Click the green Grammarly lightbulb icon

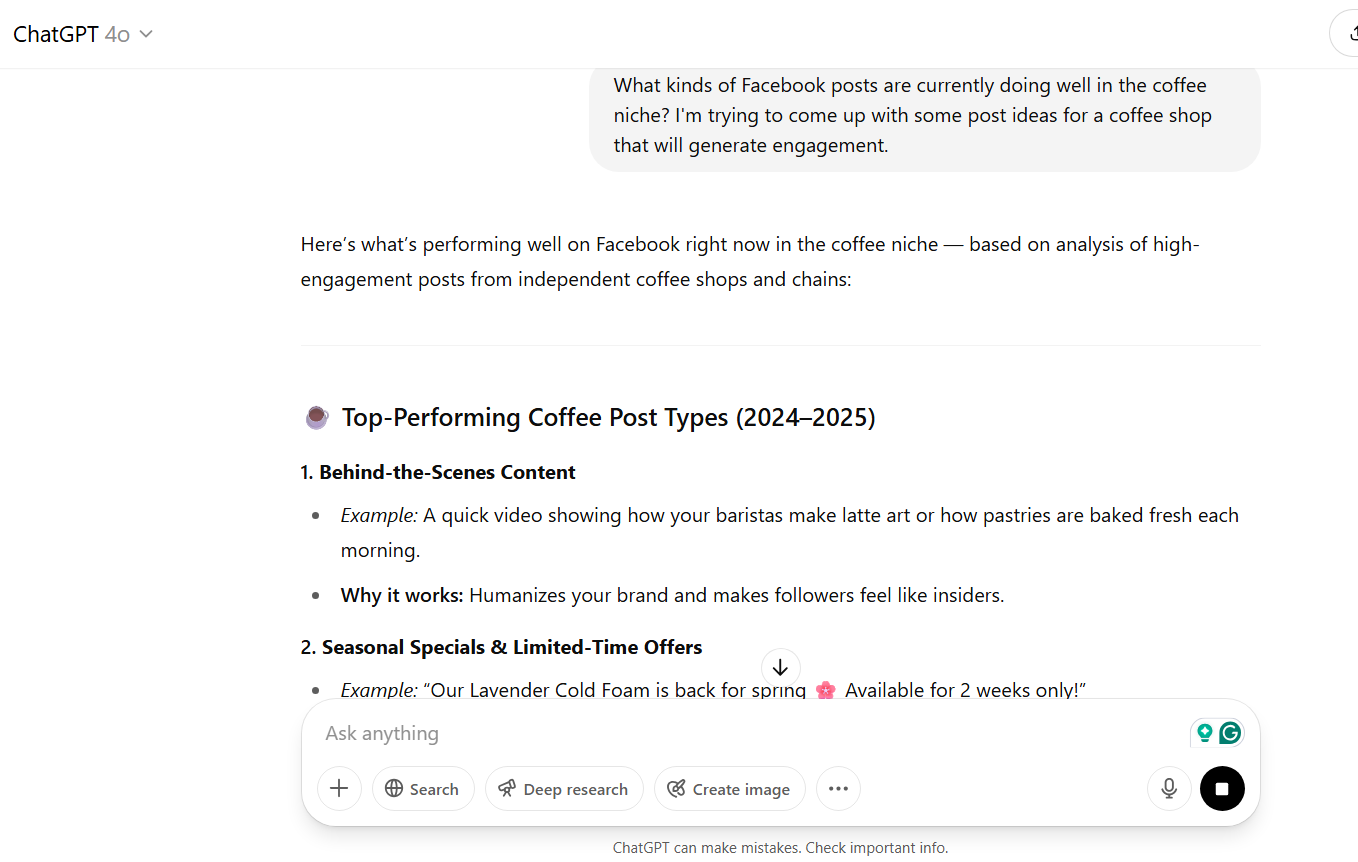[1204, 733]
